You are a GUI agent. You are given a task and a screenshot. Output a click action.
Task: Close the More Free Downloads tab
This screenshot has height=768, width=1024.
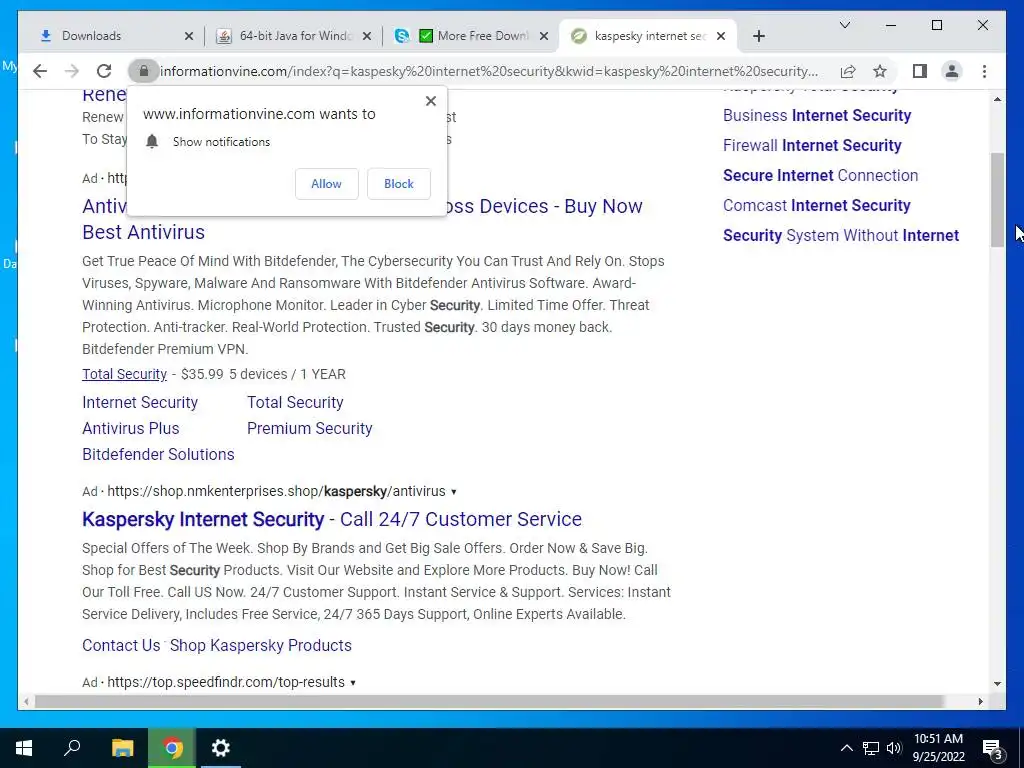click(x=543, y=36)
